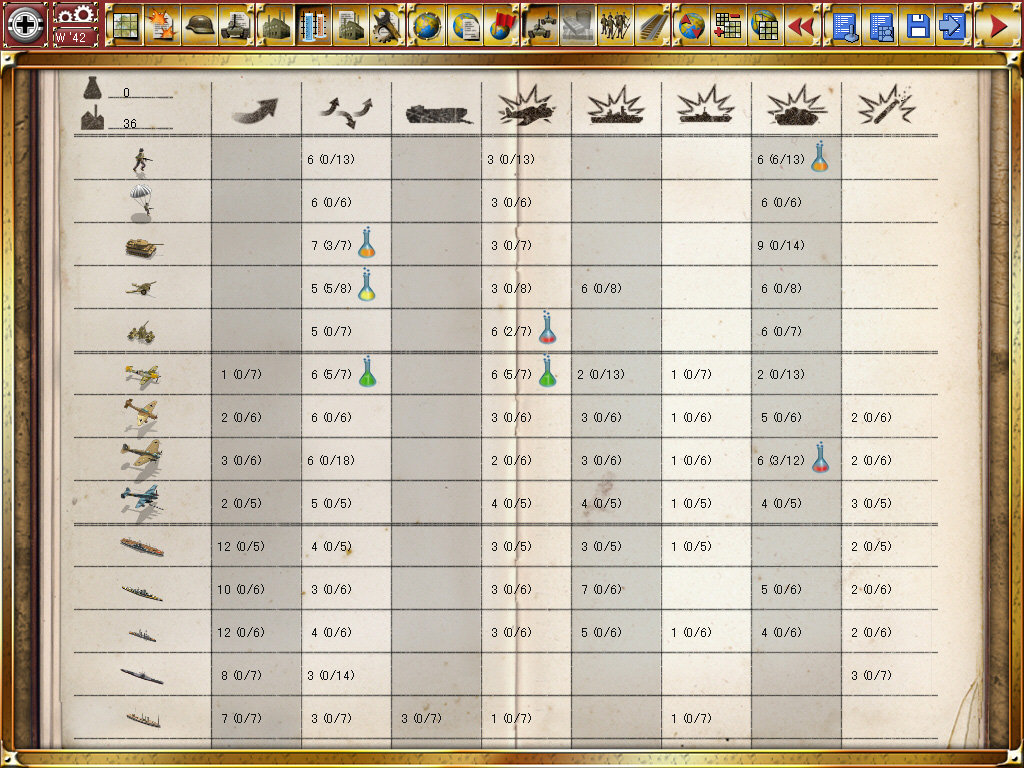The width and height of the screenshot is (1024, 768).
Task: Save game with the floppy disk icon
Action: (x=918, y=25)
